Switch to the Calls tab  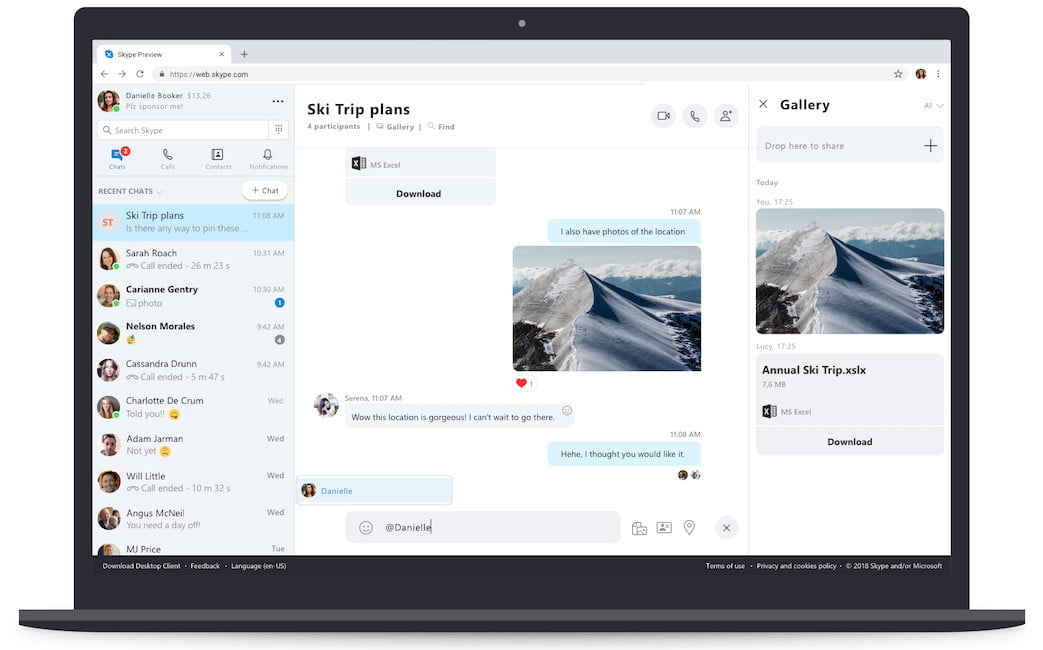[x=167, y=158]
